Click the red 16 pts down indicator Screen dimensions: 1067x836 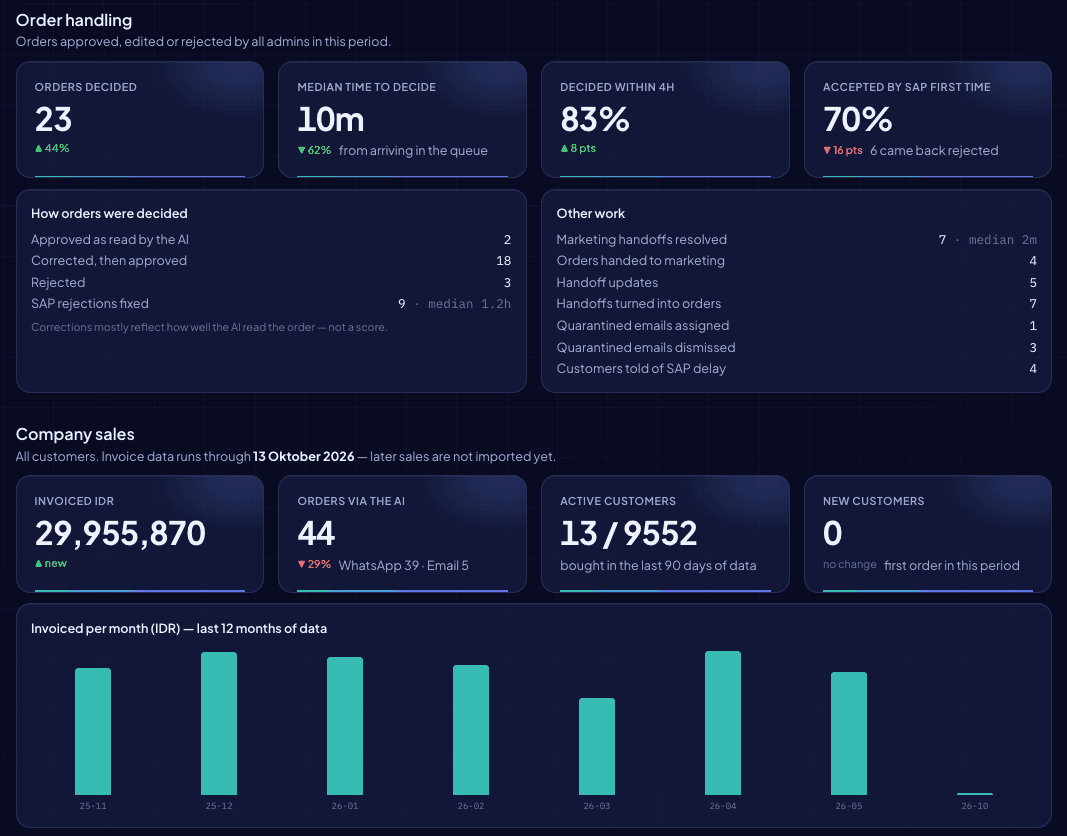[842, 150]
